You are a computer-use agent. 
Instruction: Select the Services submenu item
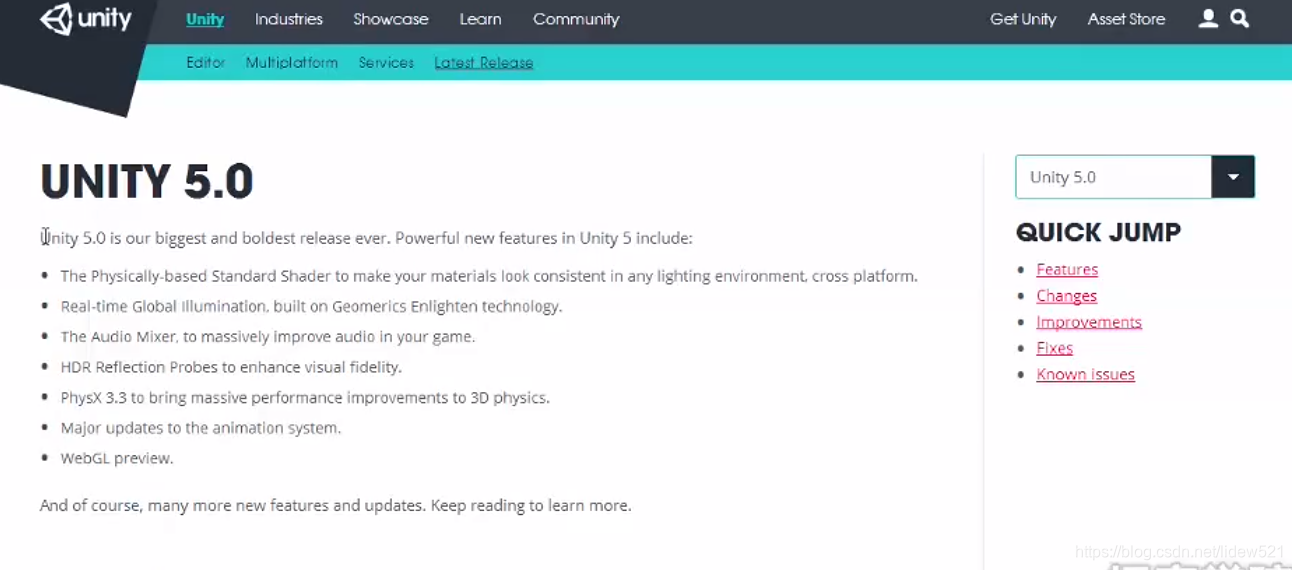(386, 62)
